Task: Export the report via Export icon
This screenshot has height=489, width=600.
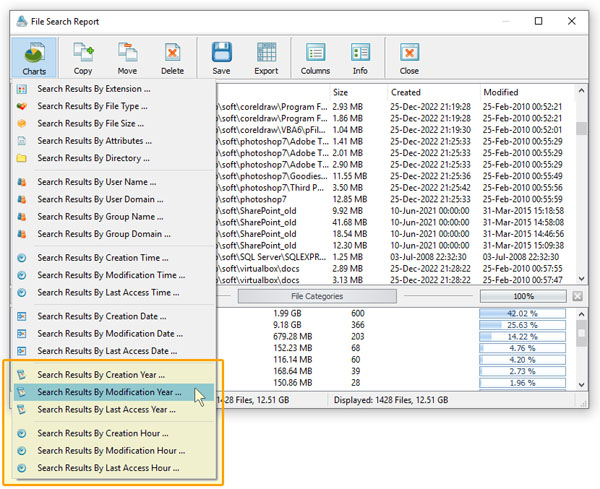Action: pyautogui.click(x=266, y=57)
